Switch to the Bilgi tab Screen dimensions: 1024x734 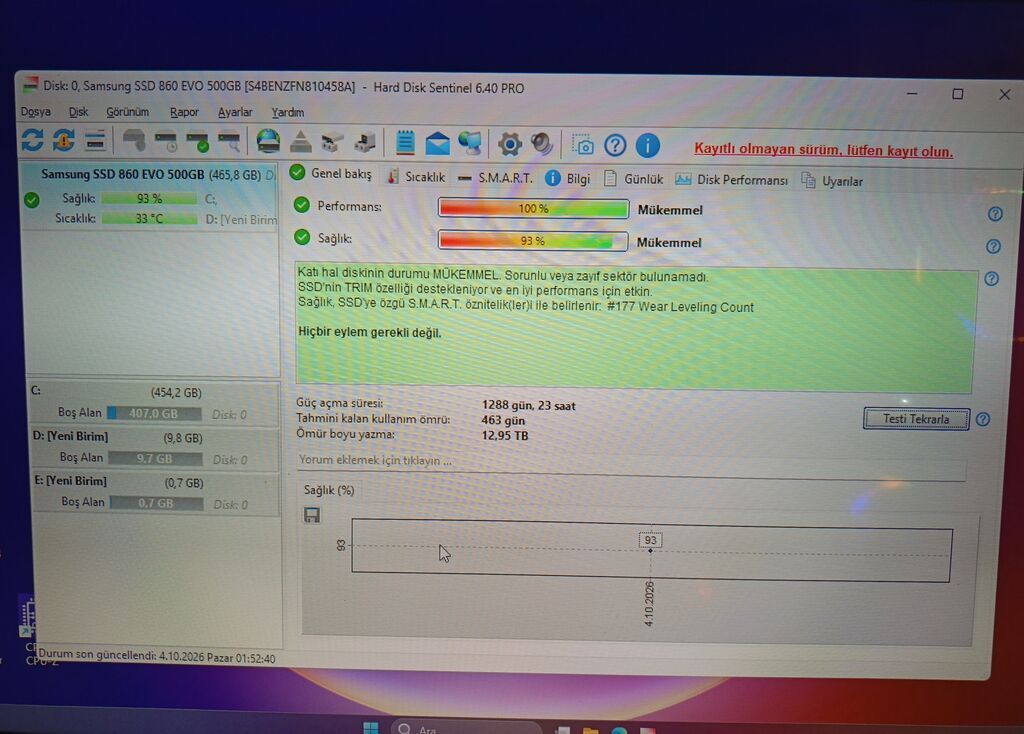[x=568, y=178]
